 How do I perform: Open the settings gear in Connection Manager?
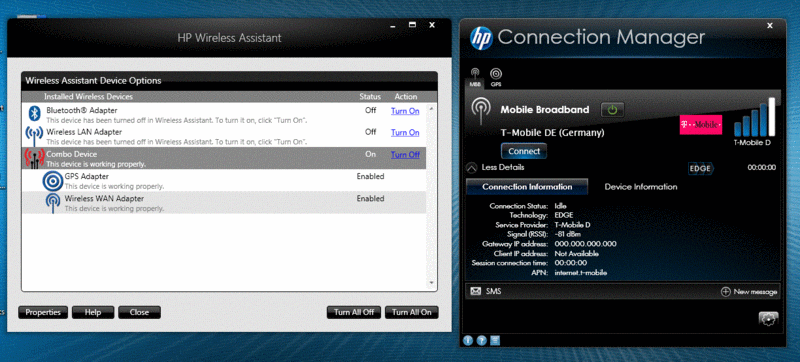(768, 319)
